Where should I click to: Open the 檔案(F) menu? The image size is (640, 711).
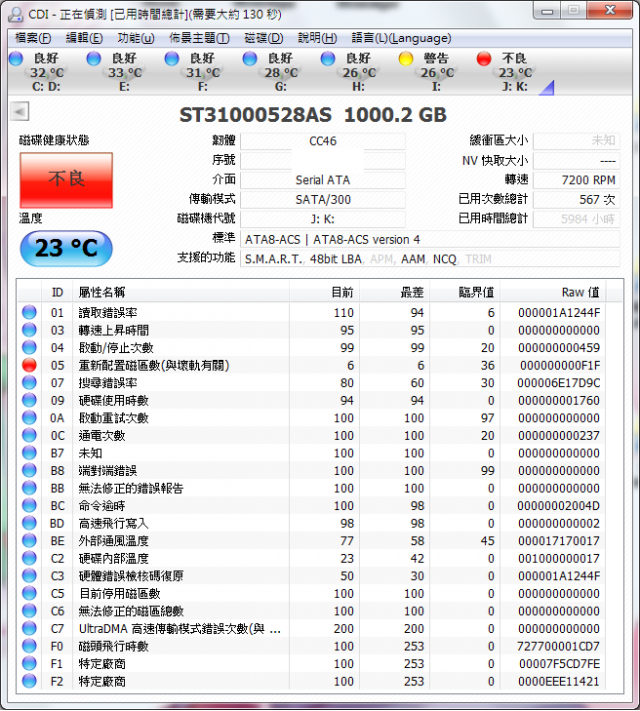[33, 38]
